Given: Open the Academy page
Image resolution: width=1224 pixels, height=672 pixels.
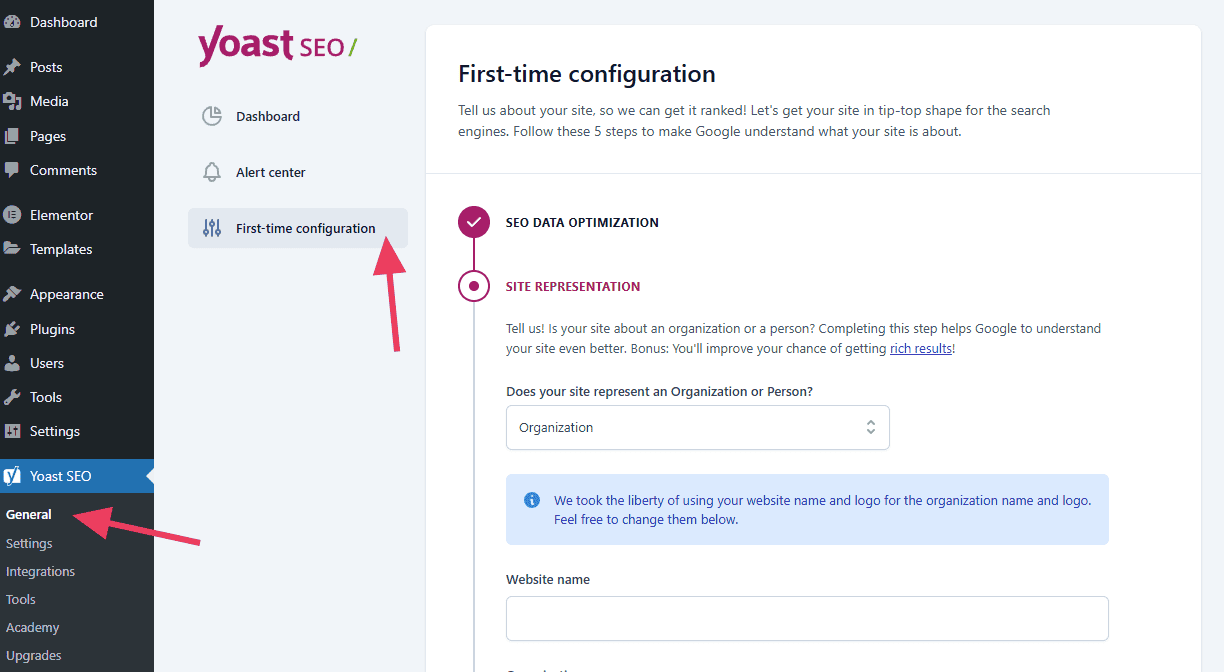Looking at the screenshot, I should [33, 627].
